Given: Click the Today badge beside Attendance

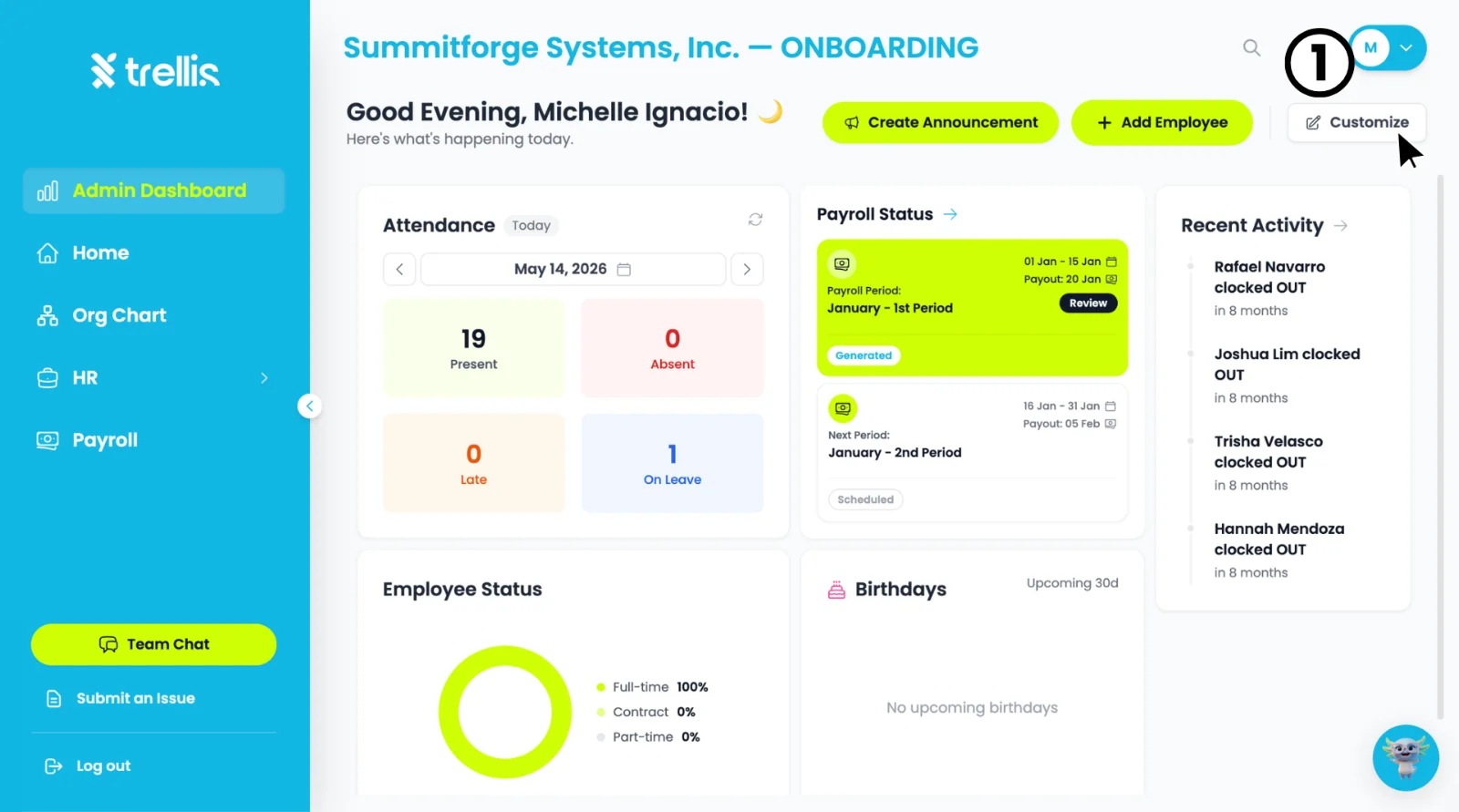Looking at the screenshot, I should tap(531, 225).
